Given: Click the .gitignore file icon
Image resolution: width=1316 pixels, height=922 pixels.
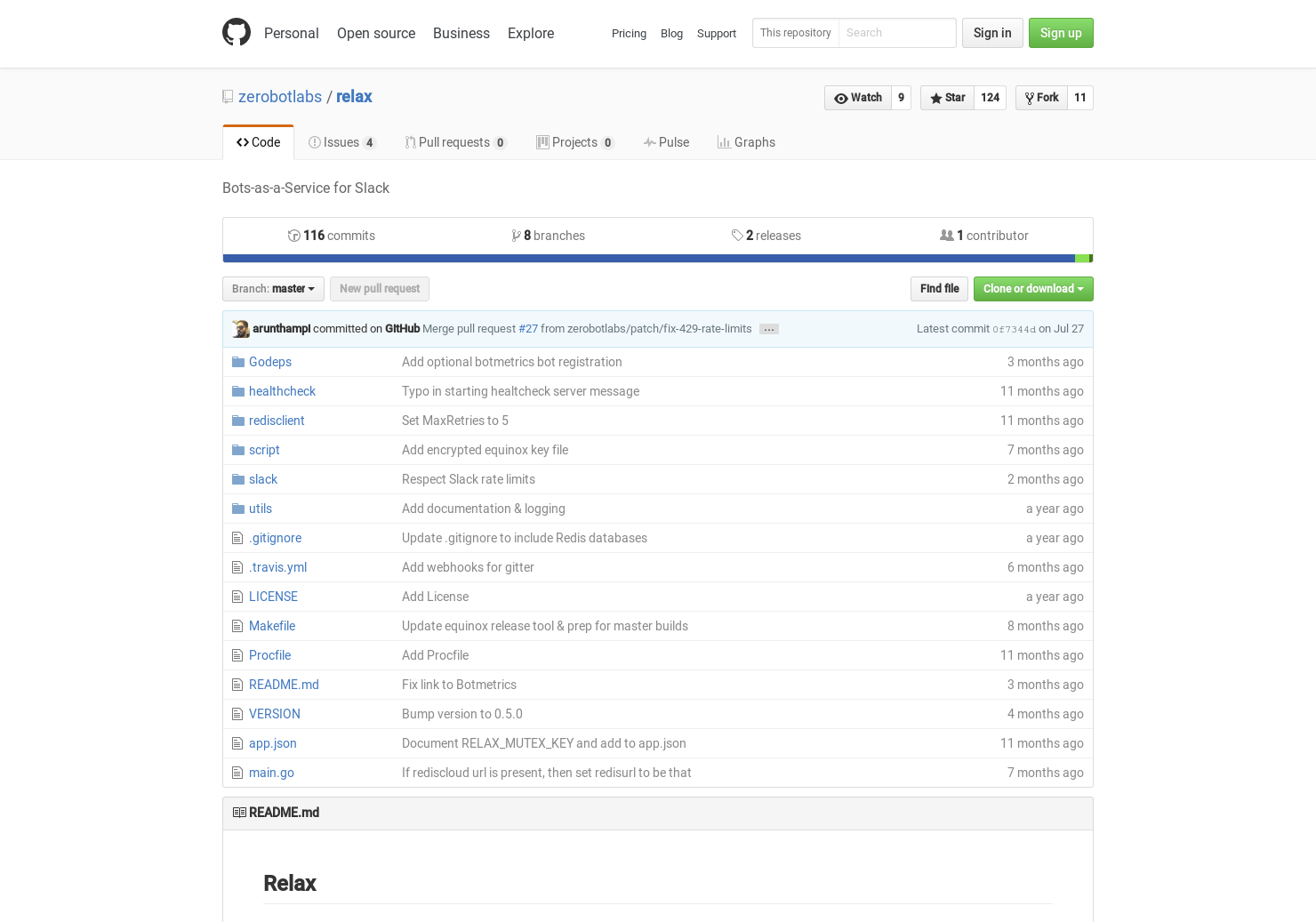Looking at the screenshot, I should (x=237, y=538).
